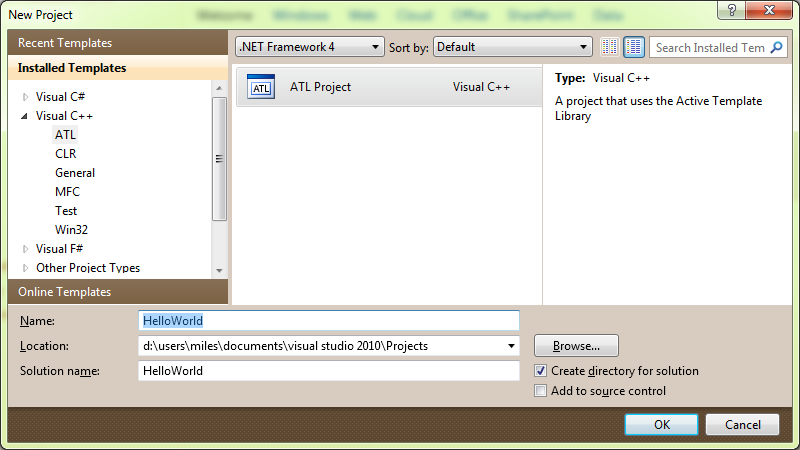Click the Browse... button
800x450 pixels.
[x=576, y=346]
